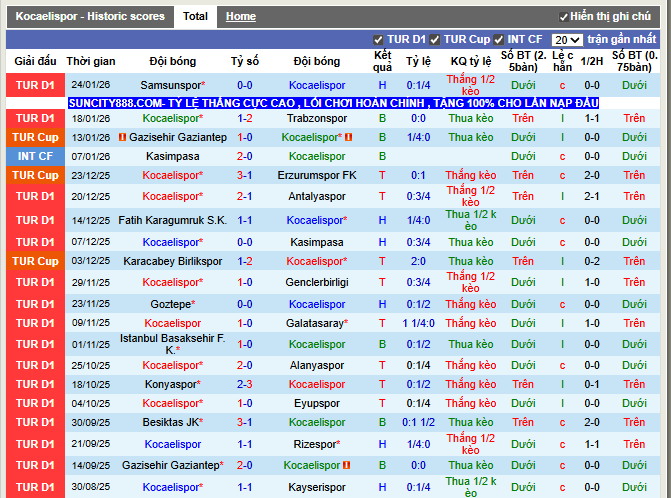Click the 'Tỷ số' column header
This screenshot has width=671, height=498.
coord(245,61)
